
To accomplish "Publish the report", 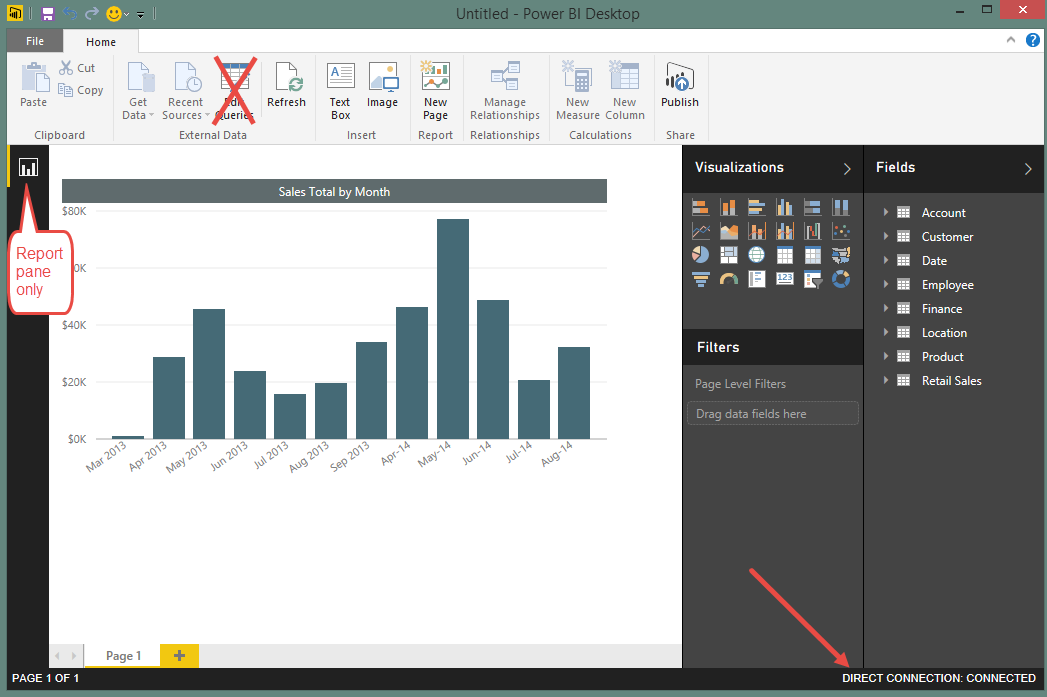I will 680,84.
